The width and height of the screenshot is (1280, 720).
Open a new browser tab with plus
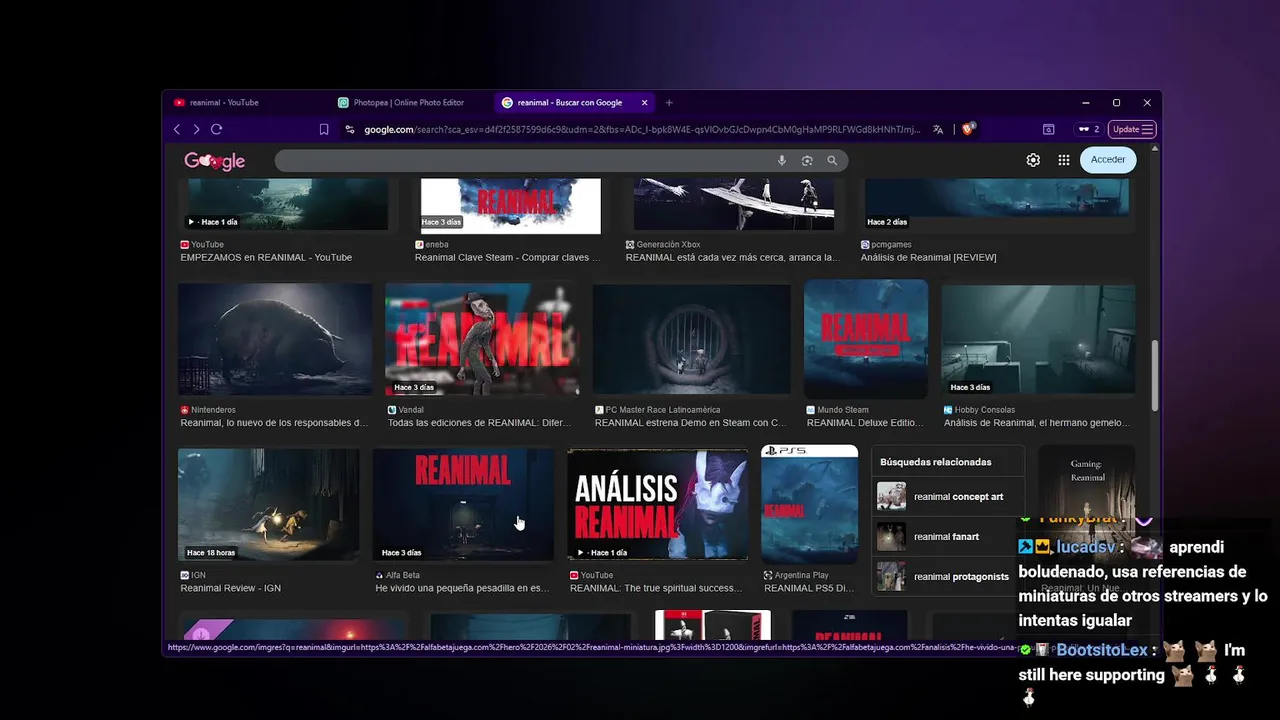click(x=669, y=102)
